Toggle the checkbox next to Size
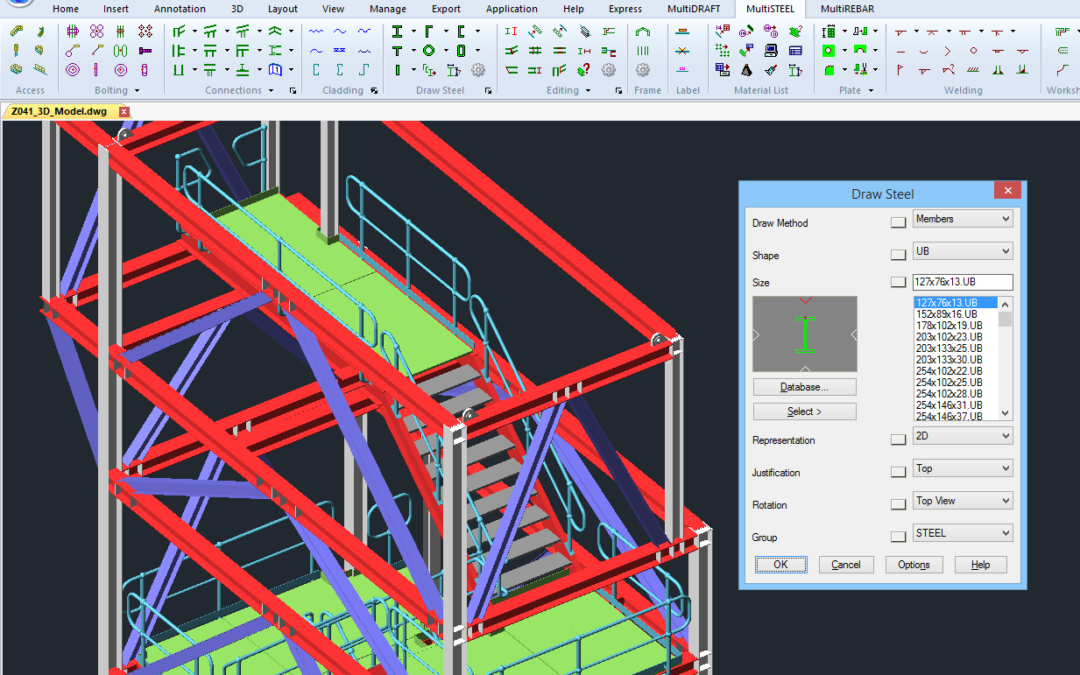 coord(898,282)
